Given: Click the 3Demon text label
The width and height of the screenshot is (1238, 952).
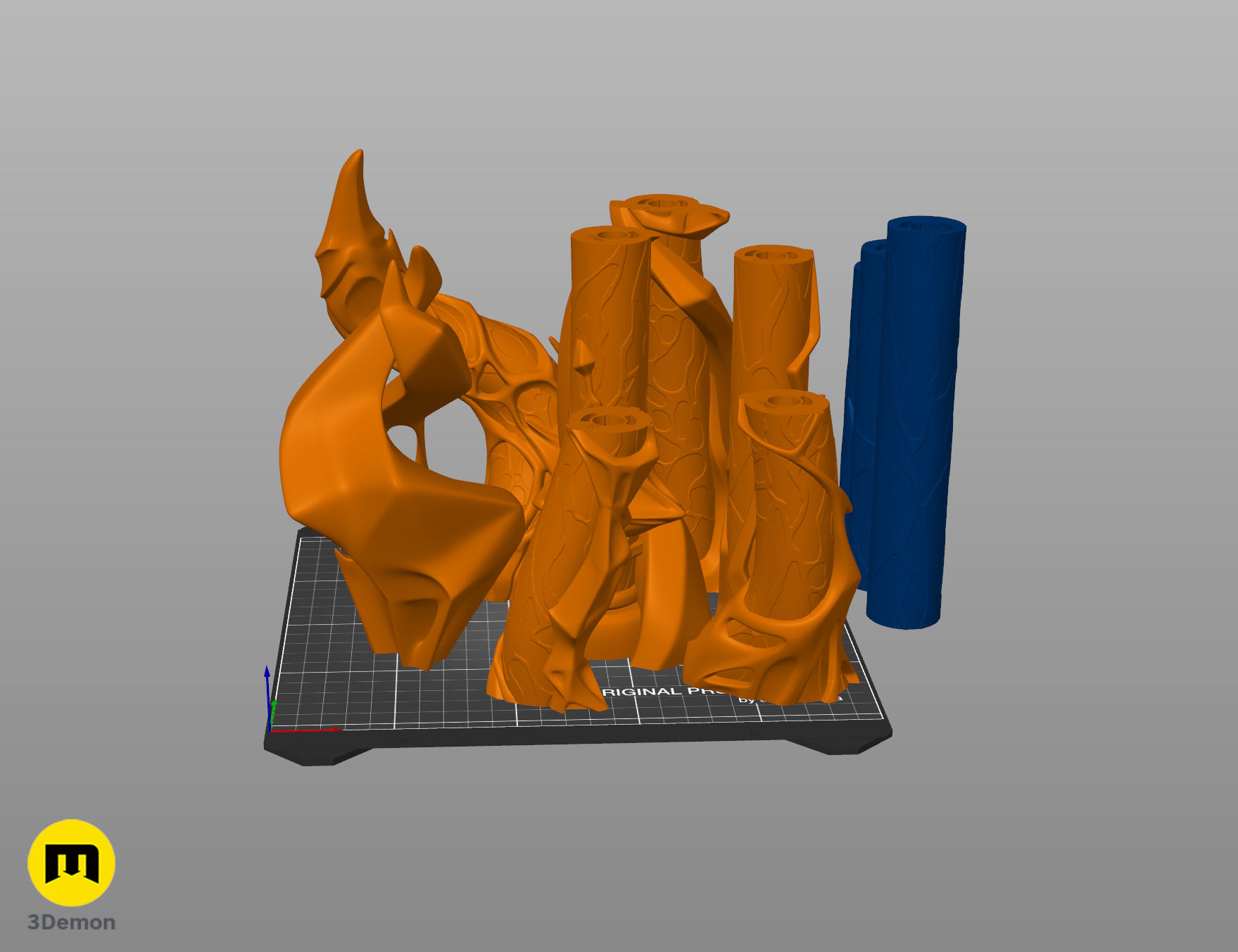Looking at the screenshot, I should 71,922.
